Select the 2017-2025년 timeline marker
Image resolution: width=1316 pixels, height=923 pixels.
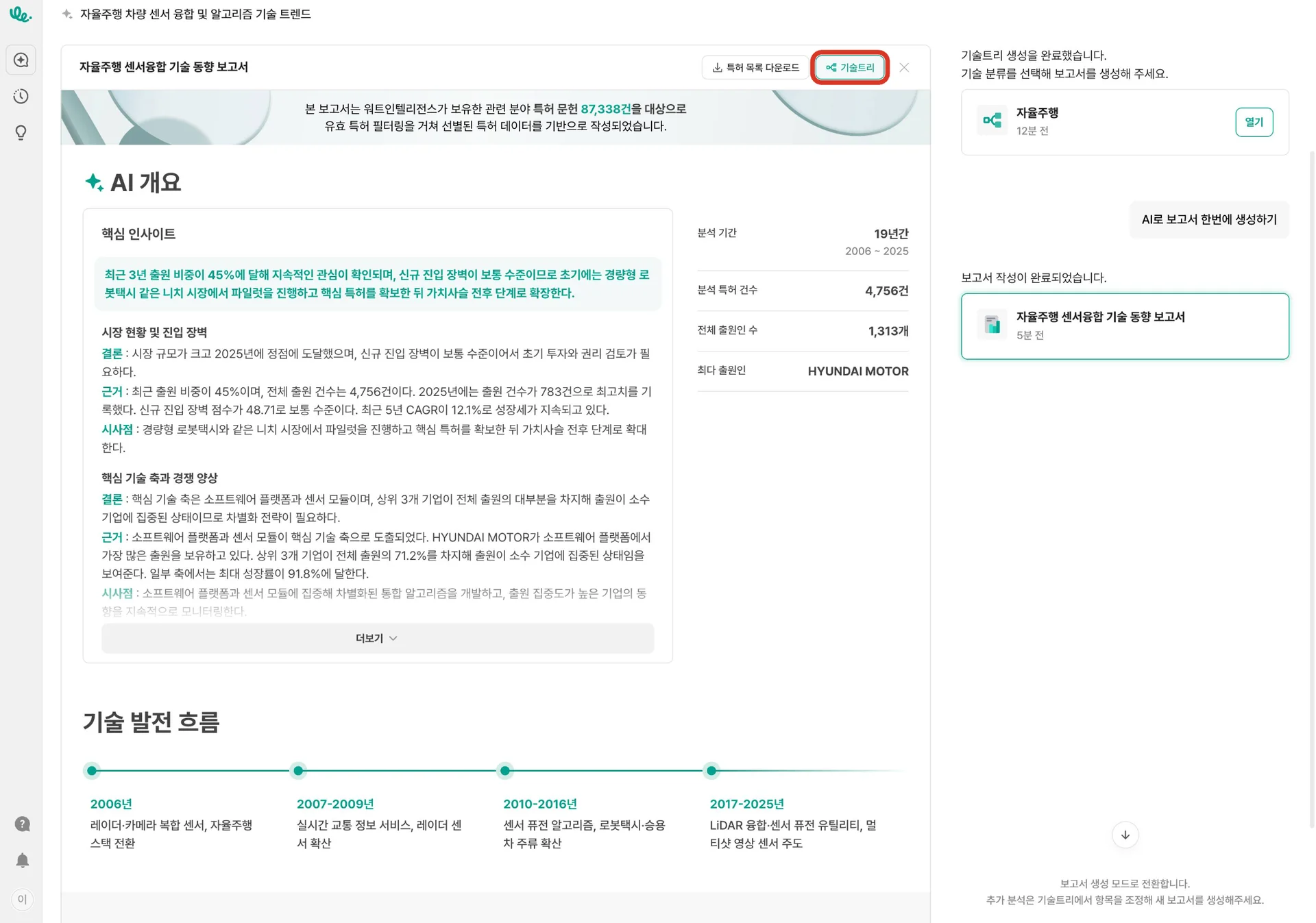click(711, 771)
